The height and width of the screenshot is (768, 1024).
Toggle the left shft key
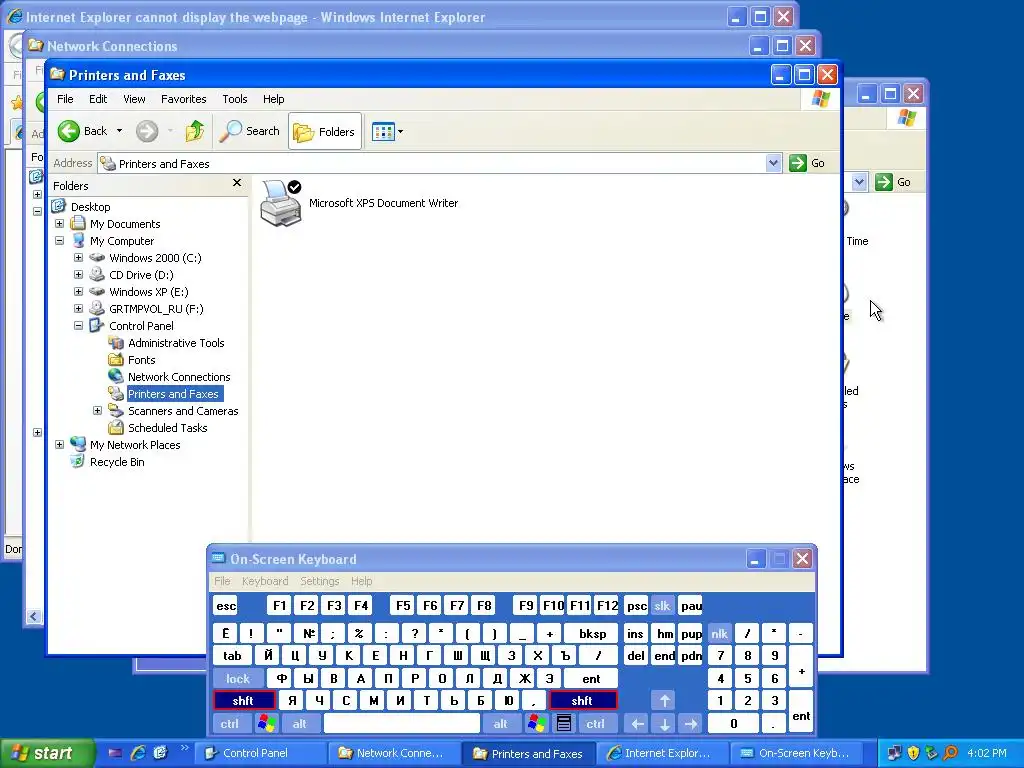pos(244,701)
